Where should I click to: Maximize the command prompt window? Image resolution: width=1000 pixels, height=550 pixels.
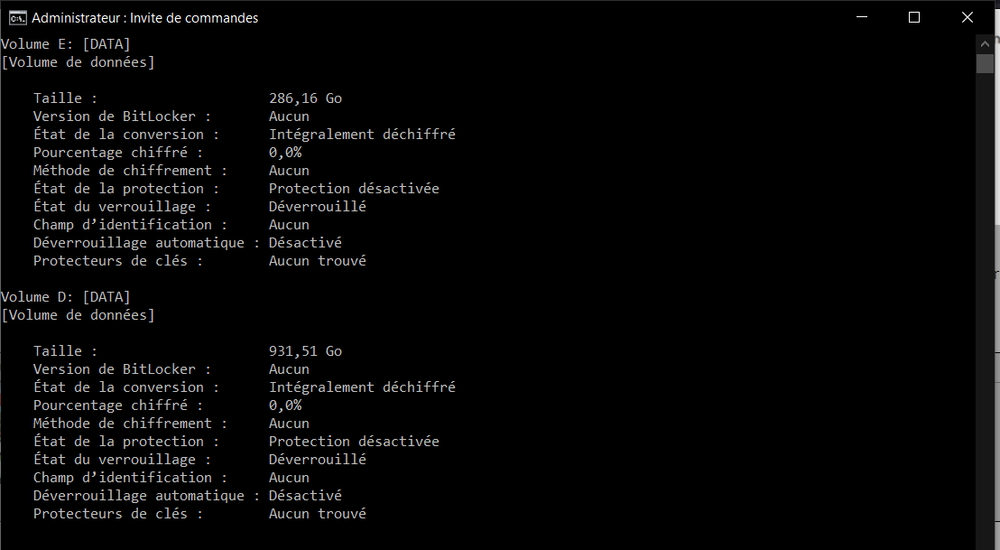[914, 17]
